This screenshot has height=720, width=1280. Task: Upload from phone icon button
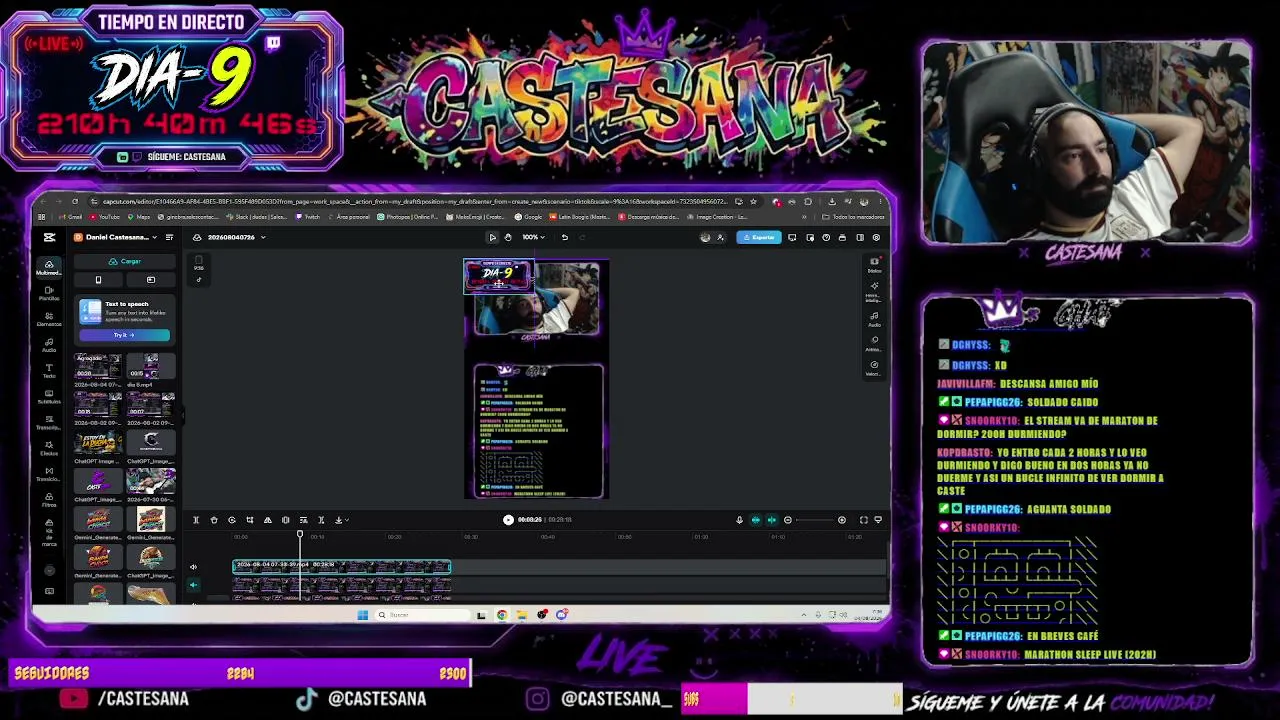[x=98, y=280]
